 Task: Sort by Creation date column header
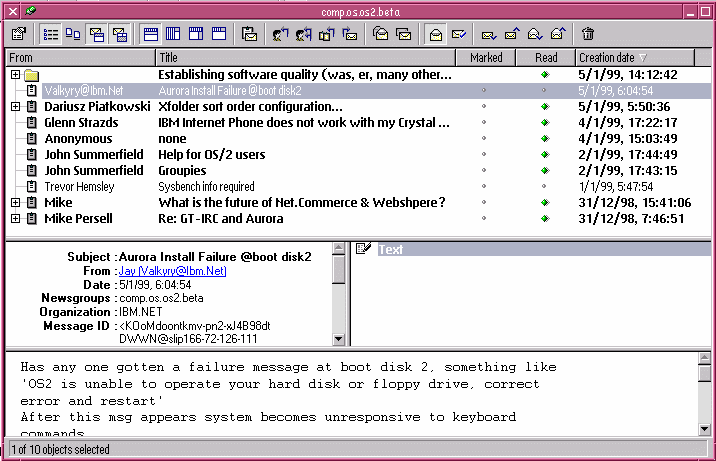(635, 58)
